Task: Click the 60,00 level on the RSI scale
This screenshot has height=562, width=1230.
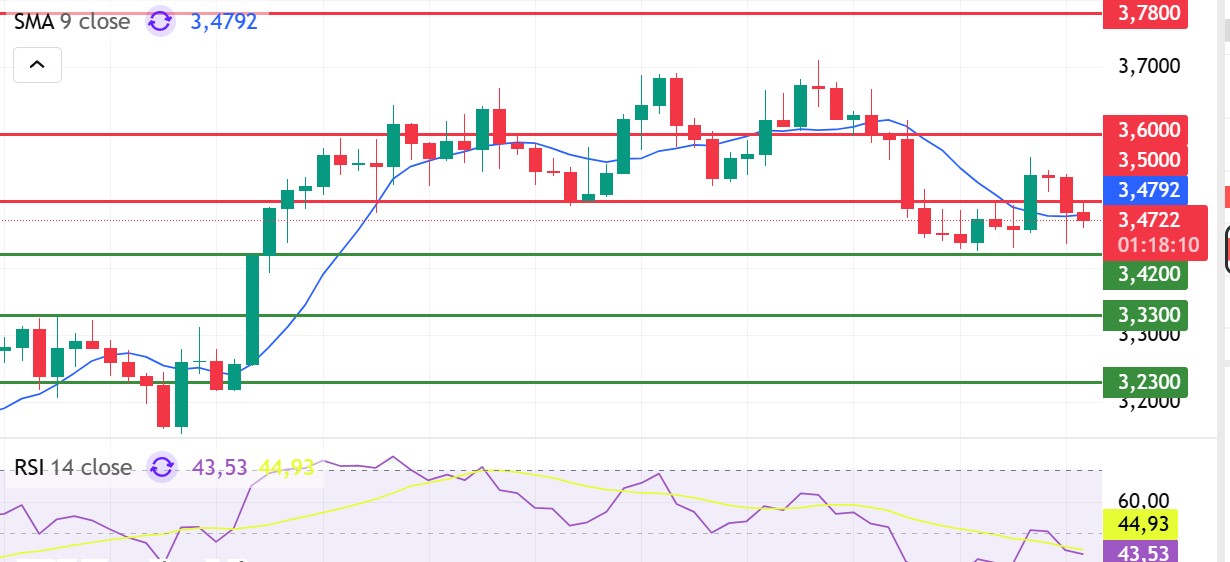Action: click(1143, 500)
